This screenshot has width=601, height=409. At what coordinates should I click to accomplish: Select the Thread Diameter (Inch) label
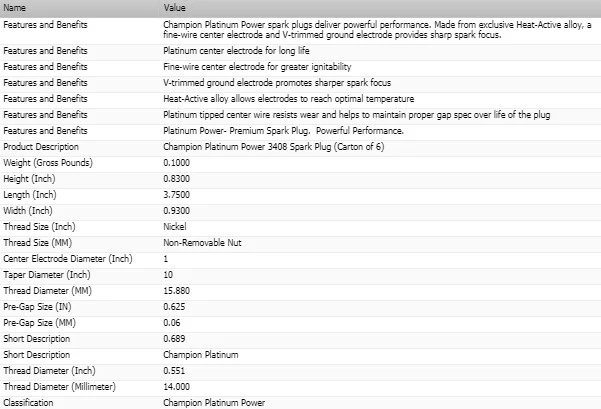point(49,371)
